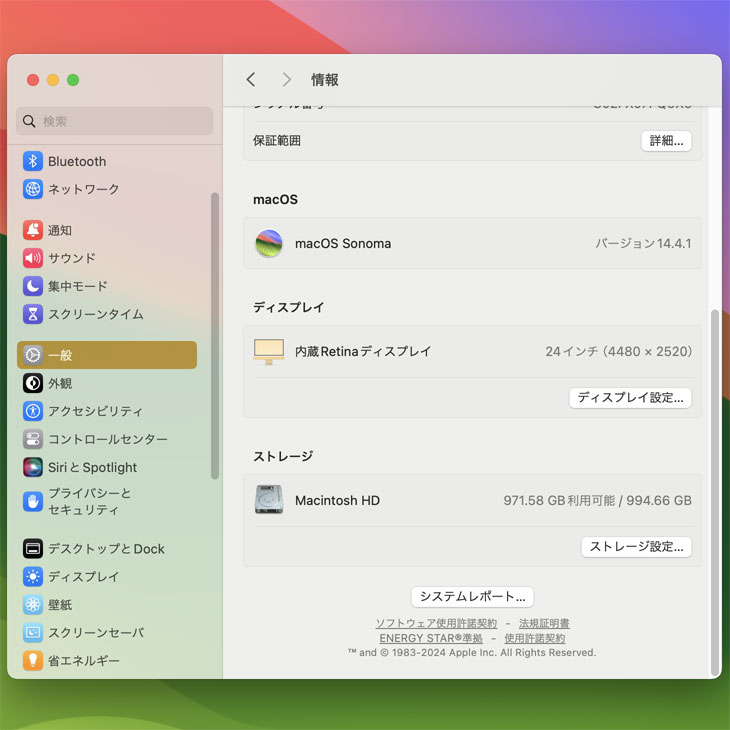Open ストレージ設定... button
730x730 pixels.
coord(636,547)
